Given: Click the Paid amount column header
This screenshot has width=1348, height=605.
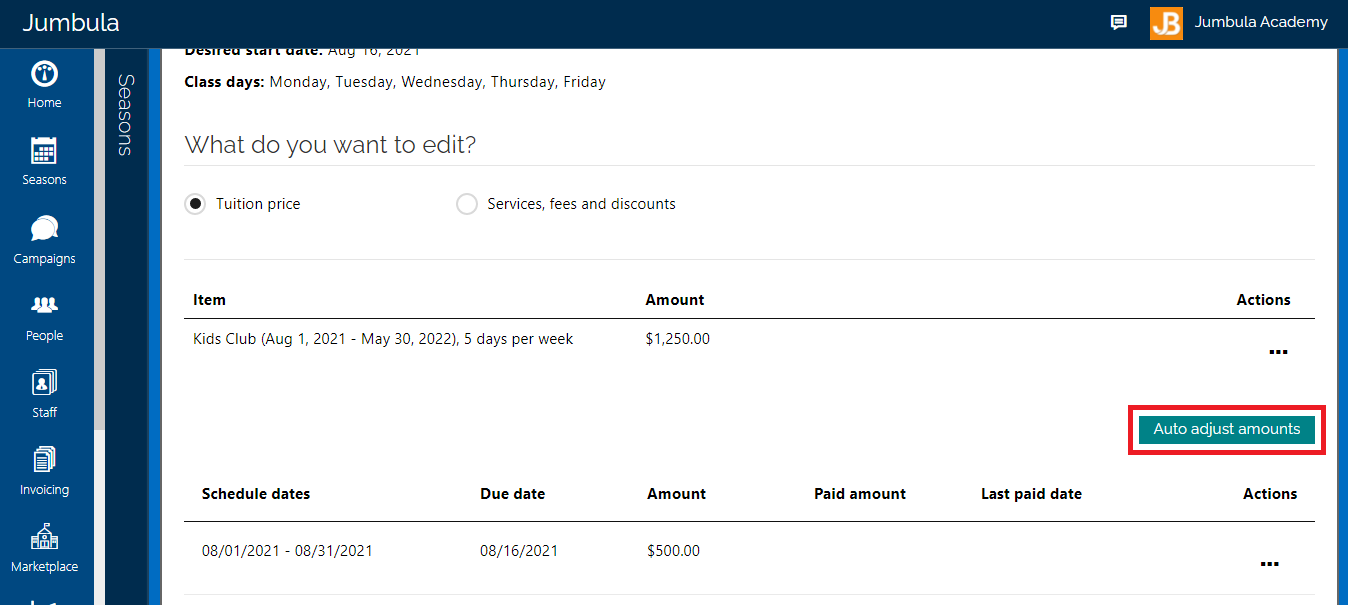Looking at the screenshot, I should tap(860, 494).
